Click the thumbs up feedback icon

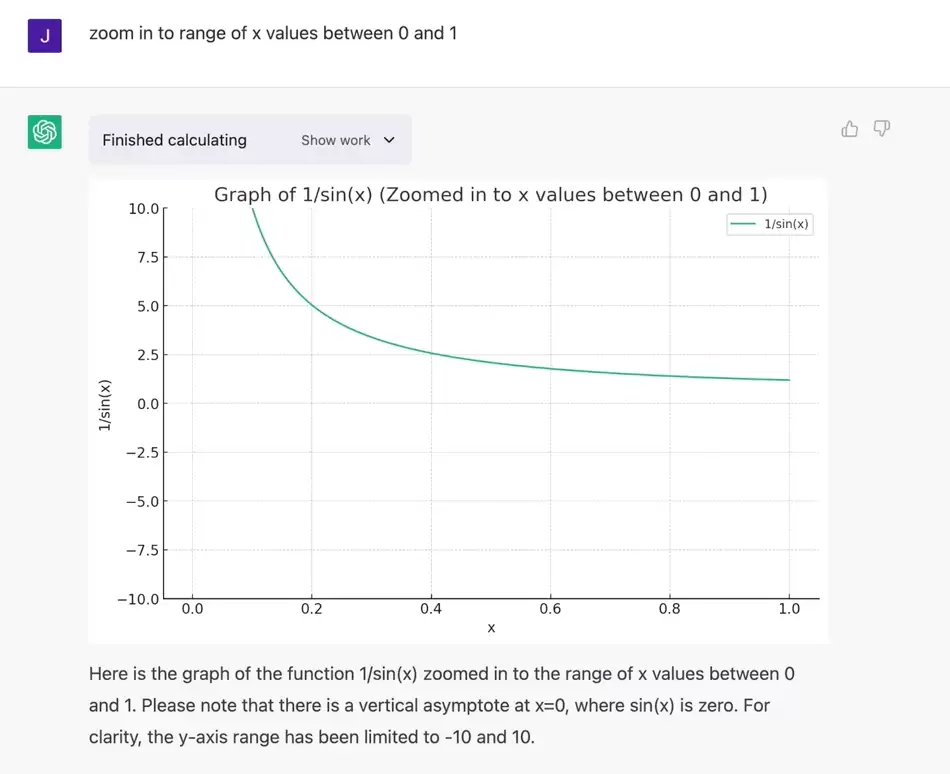tap(849, 128)
